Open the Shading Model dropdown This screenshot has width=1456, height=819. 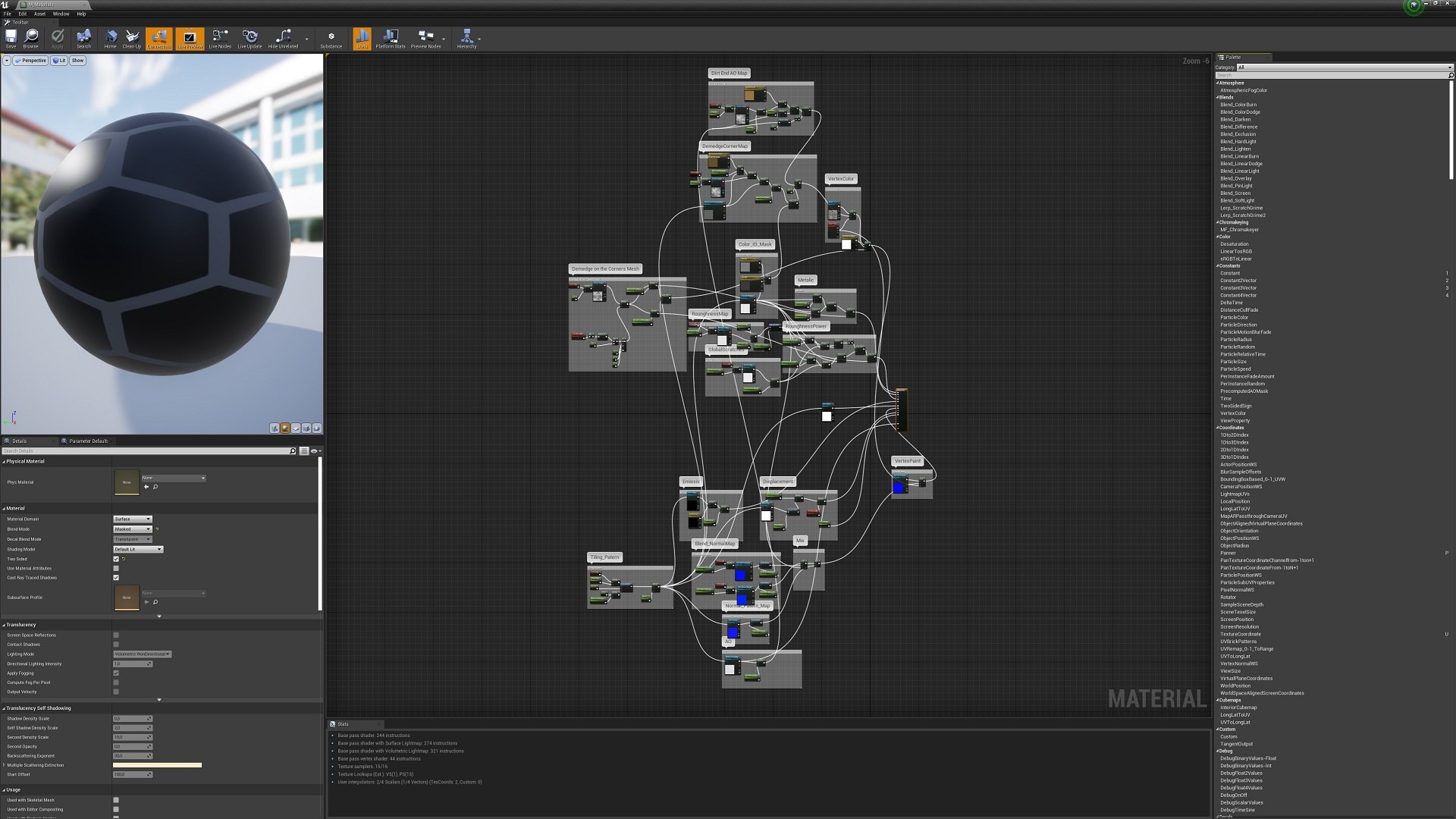(x=138, y=549)
